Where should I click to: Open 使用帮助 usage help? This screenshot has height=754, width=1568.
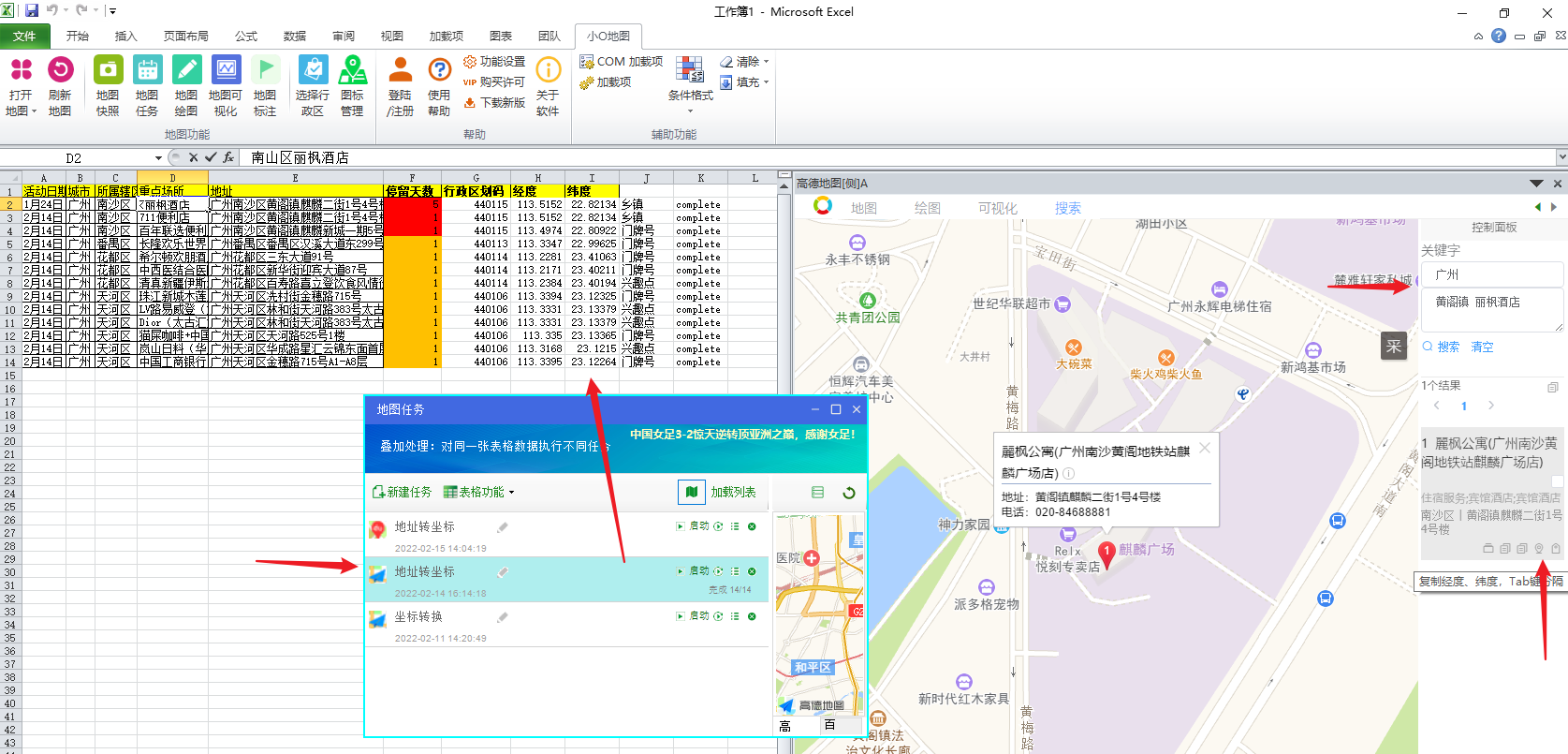click(439, 85)
